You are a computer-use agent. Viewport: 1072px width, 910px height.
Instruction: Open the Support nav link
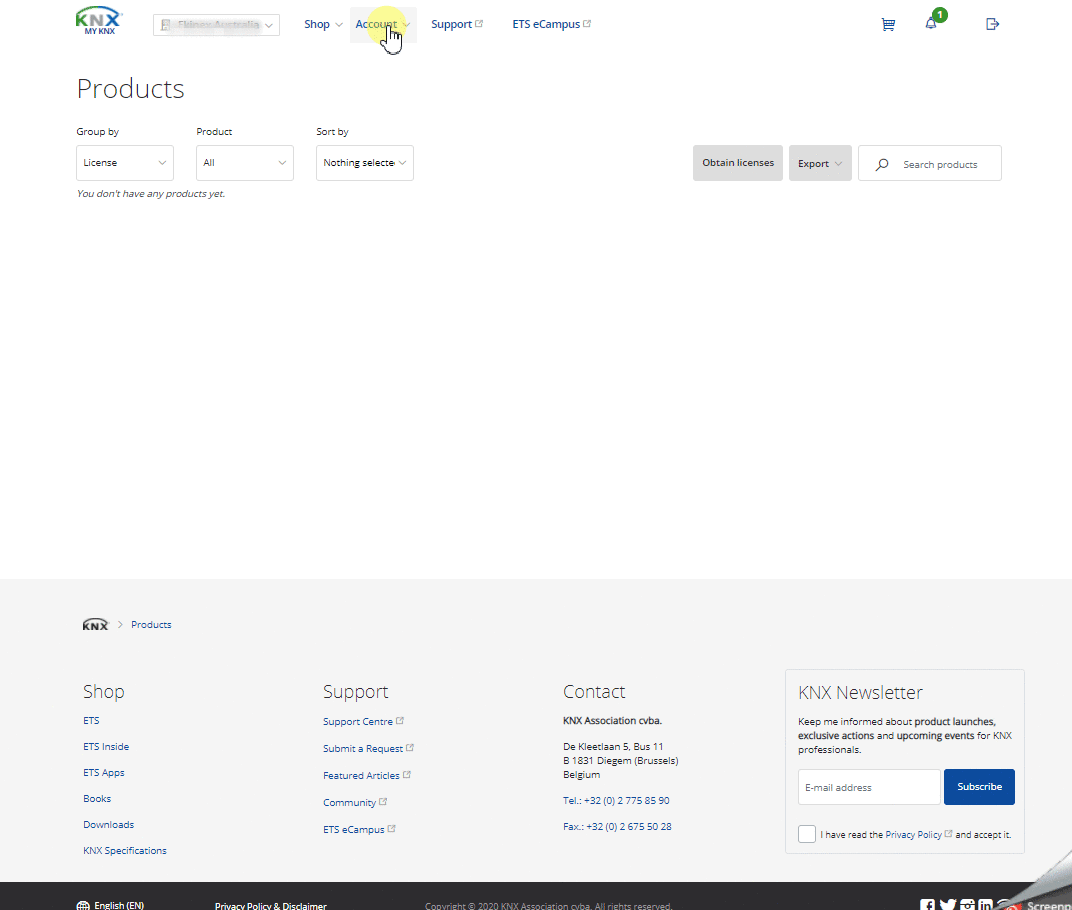click(x=457, y=25)
